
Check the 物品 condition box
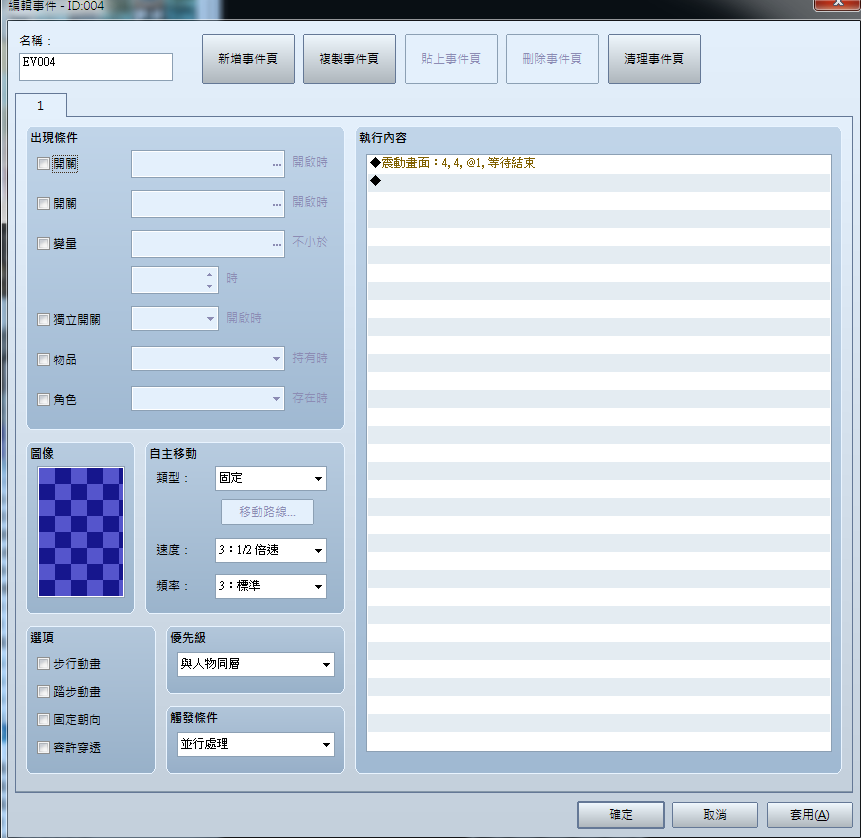(x=43, y=360)
